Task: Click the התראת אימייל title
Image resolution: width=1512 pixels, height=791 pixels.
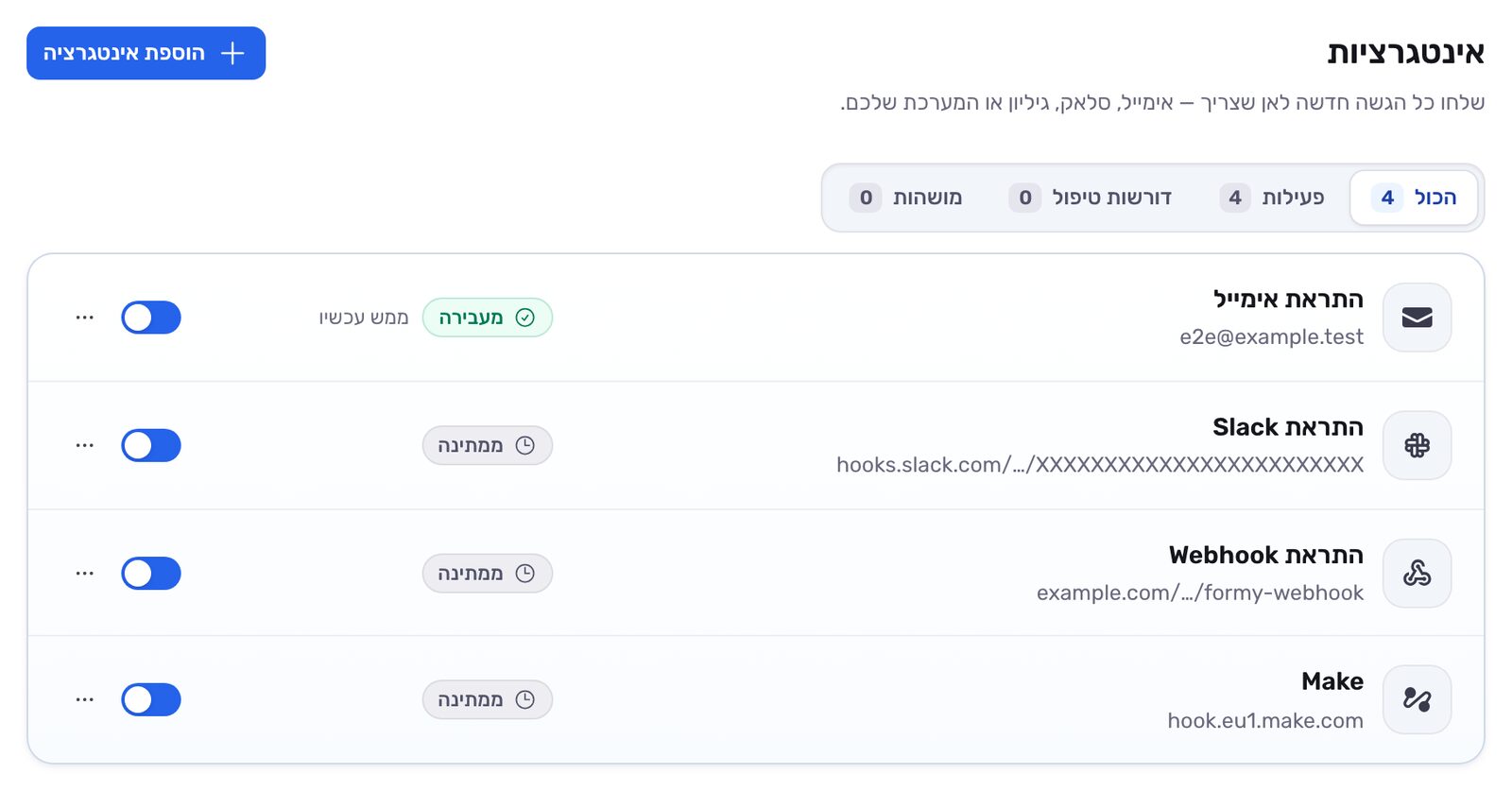Action: [x=1288, y=300]
